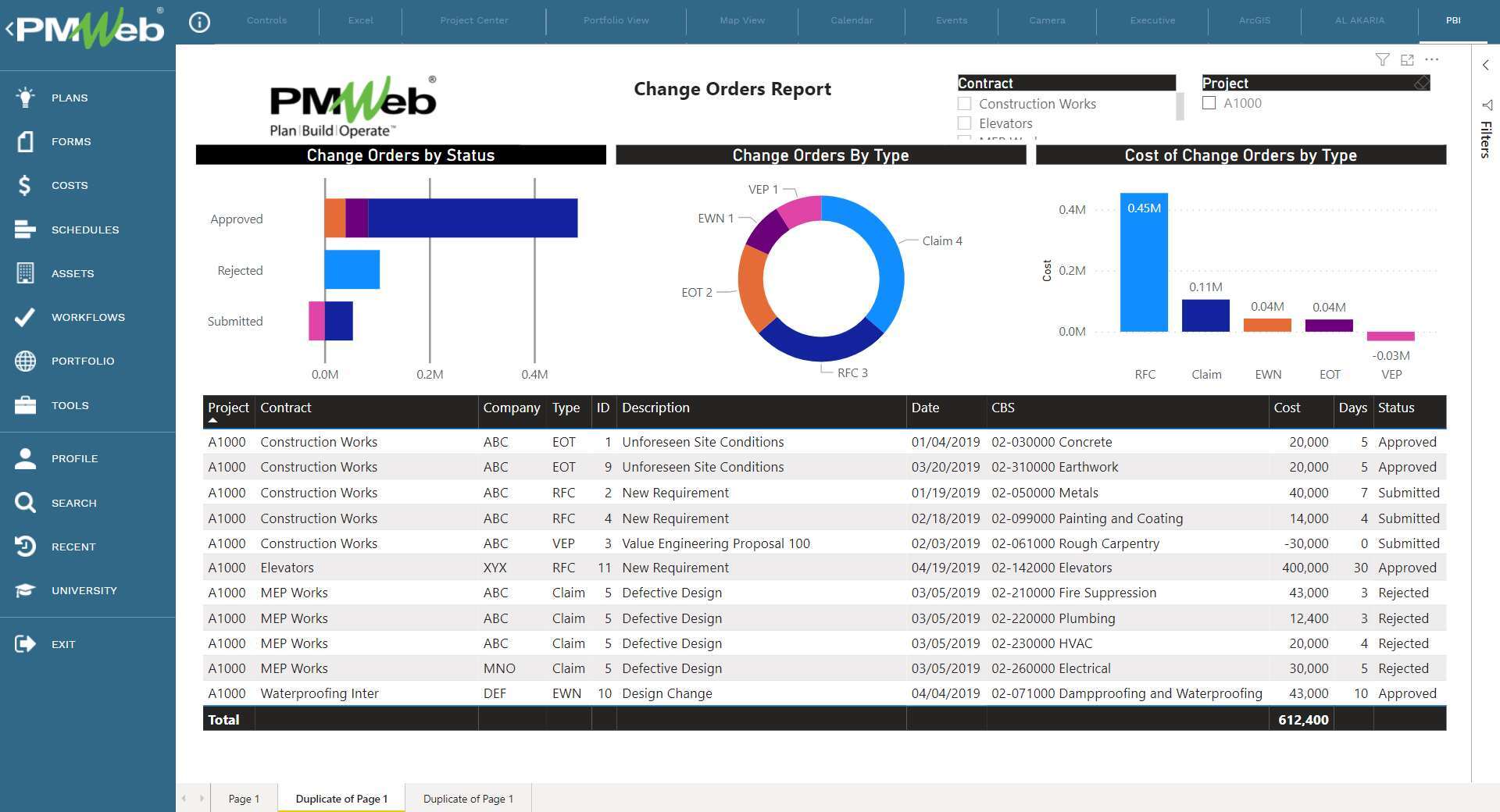Collapse the Filters pane with its chevron
The height and width of the screenshot is (812, 1500).
coord(1485,66)
